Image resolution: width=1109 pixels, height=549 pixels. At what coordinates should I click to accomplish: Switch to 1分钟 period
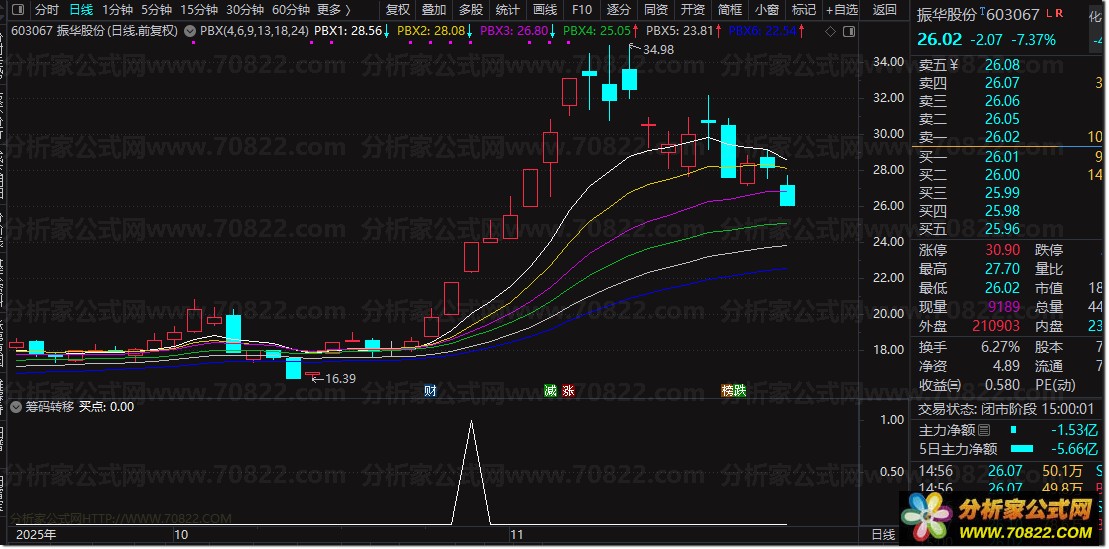(117, 10)
